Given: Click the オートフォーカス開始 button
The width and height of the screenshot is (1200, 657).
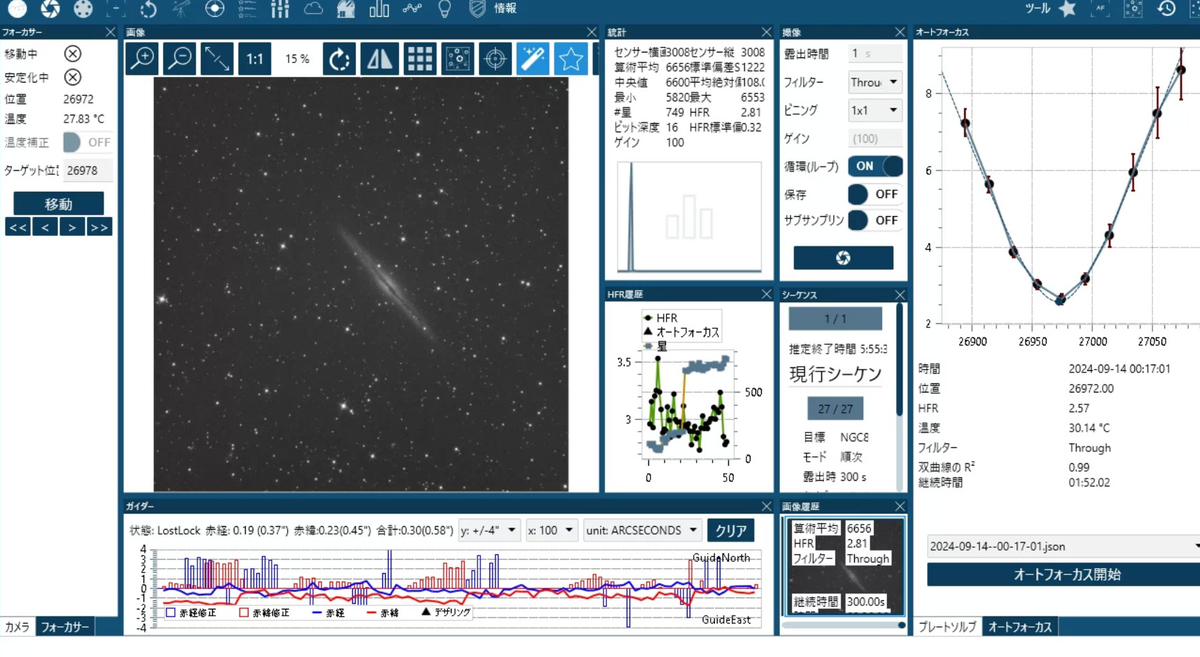Looking at the screenshot, I should 1066,575.
